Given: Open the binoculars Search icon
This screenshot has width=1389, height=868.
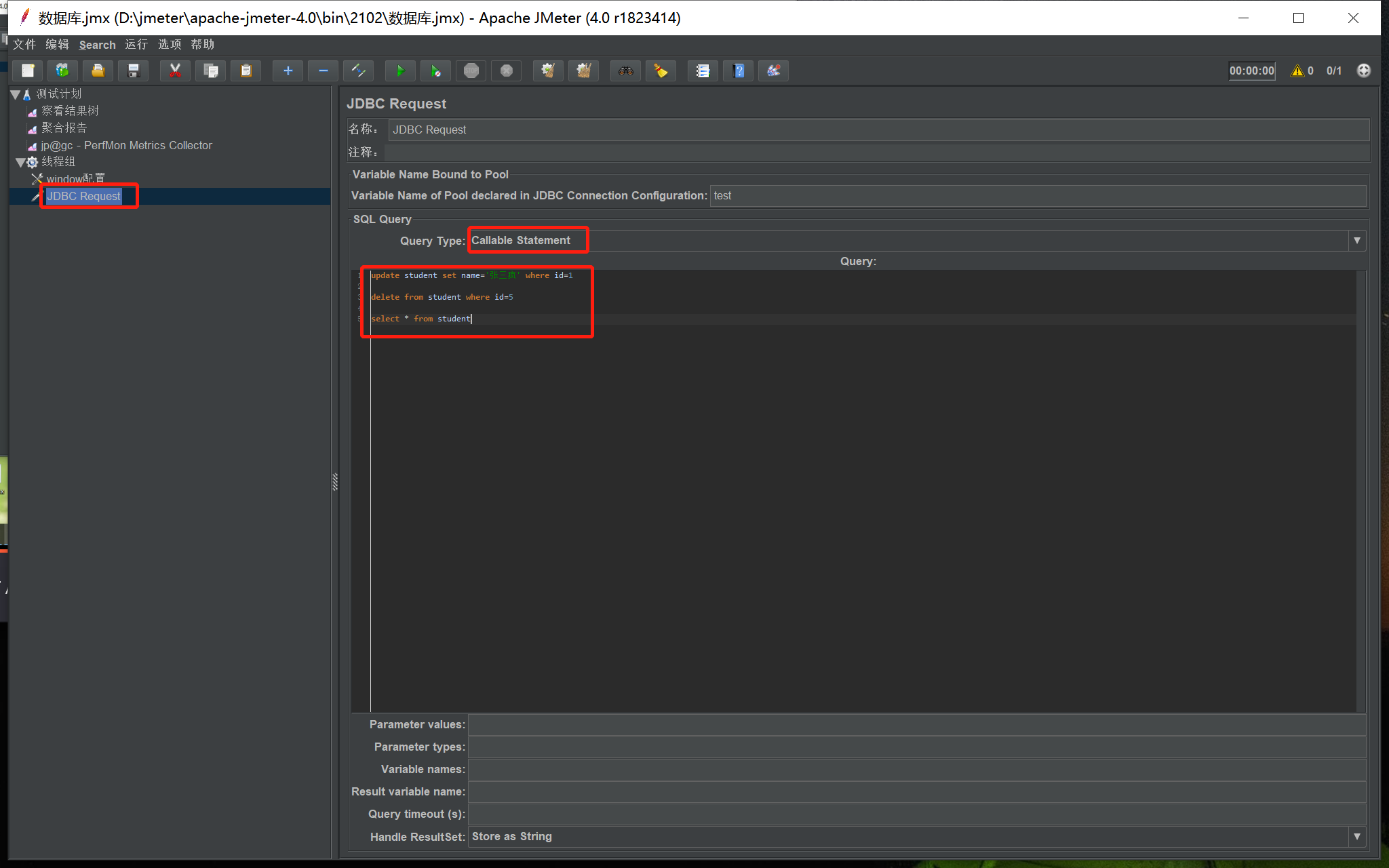Looking at the screenshot, I should click(625, 71).
